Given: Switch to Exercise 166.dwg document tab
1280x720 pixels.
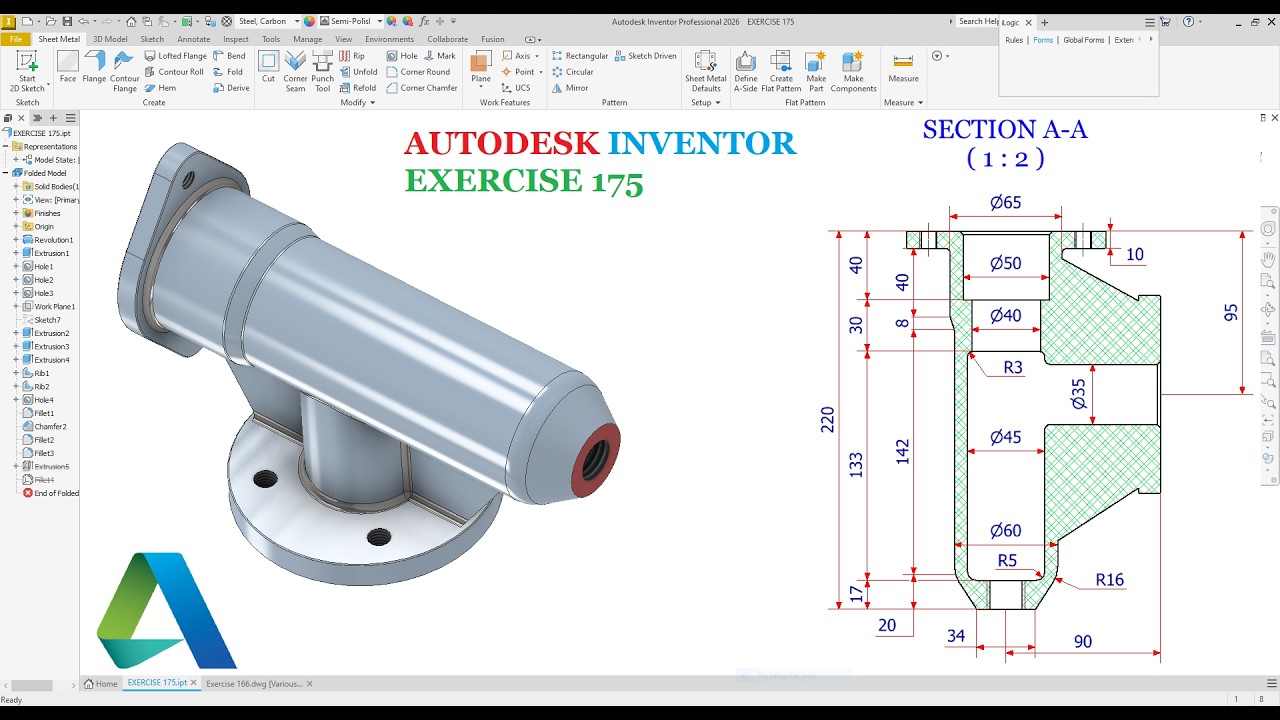Looking at the screenshot, I should [254, 684].
